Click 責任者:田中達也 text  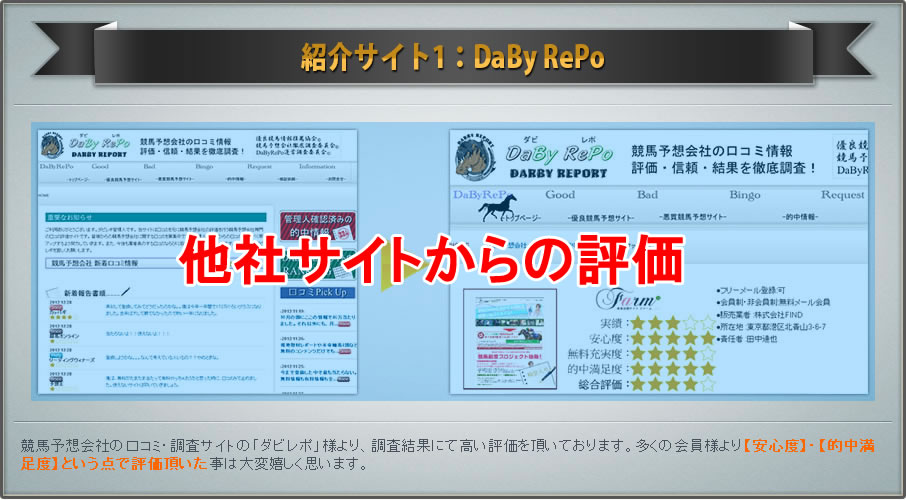click(x=747, y=339)
